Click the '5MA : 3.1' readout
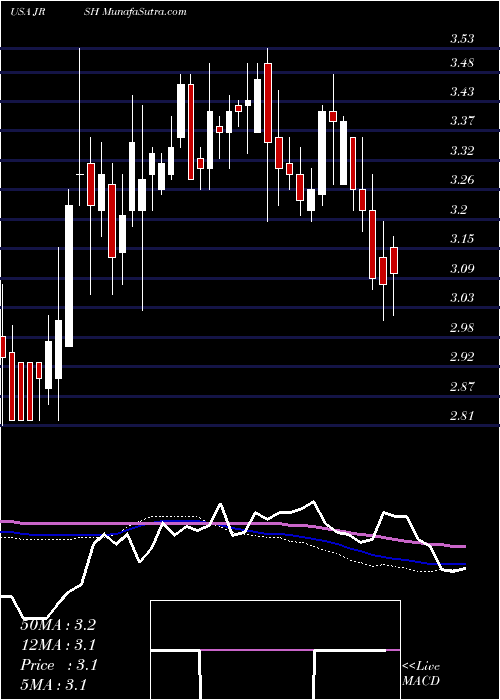The height and width of the screenshot is (700, 500). click(x=53, y=685)
